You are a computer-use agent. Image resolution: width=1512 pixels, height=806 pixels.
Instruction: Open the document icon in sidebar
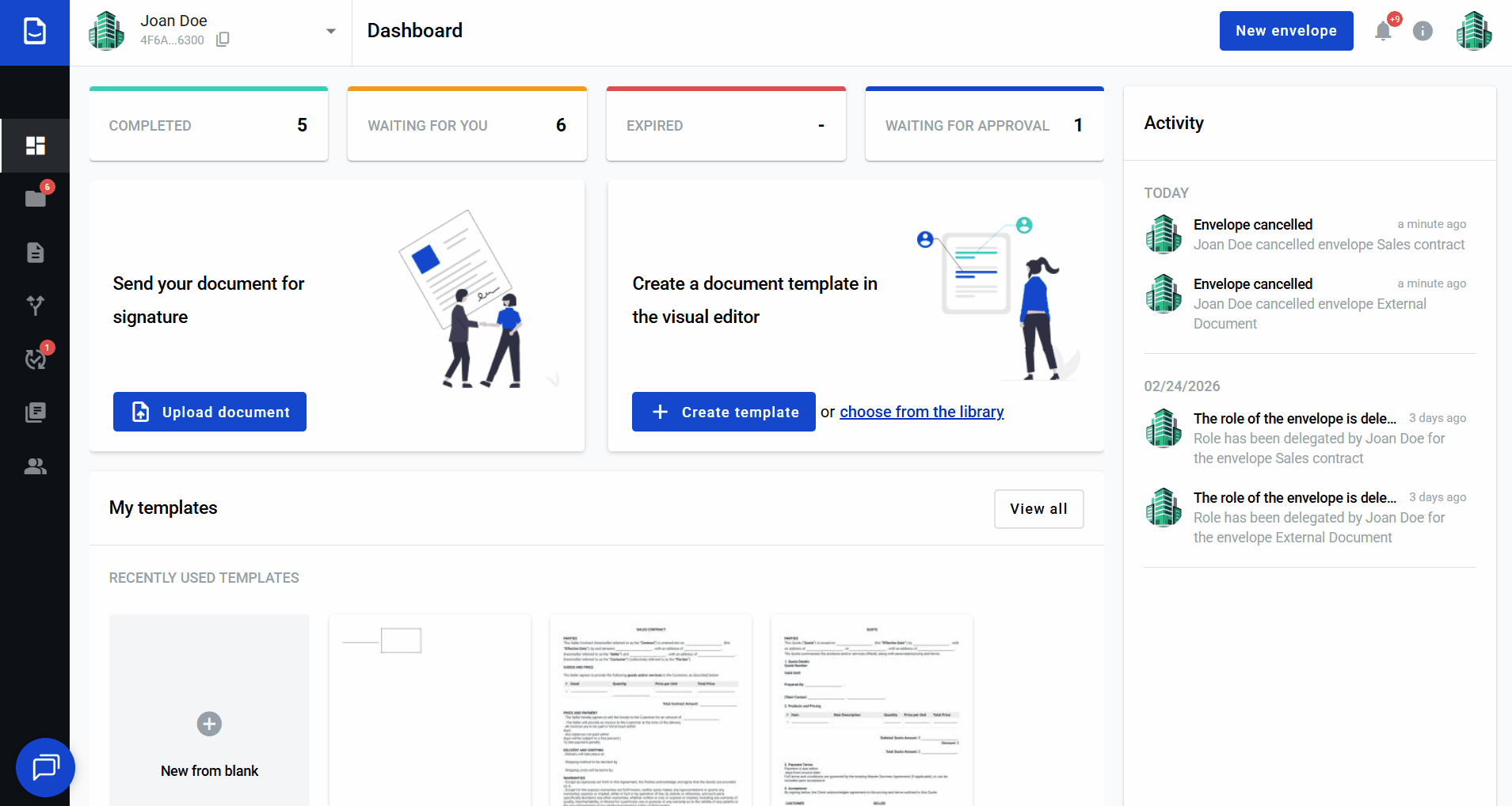click(35, 253)
